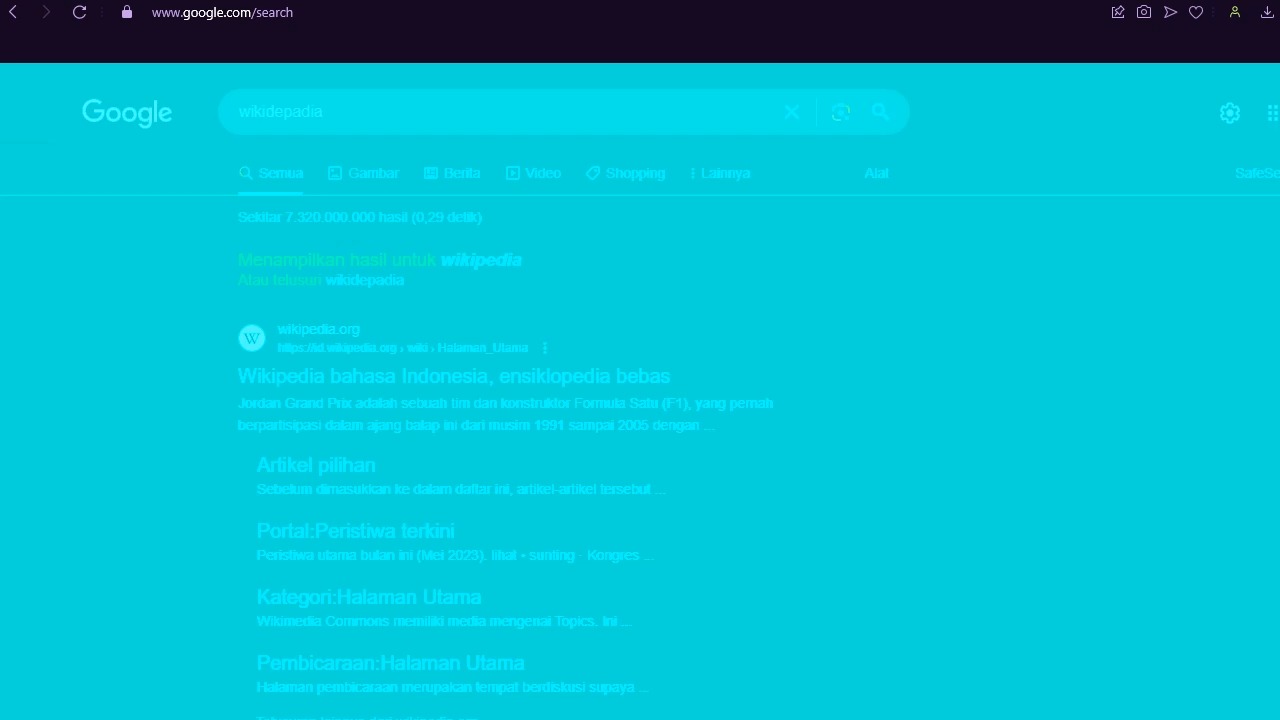
Task: Bookmark page with the heart icon
Action: (x=1196, y=12)
